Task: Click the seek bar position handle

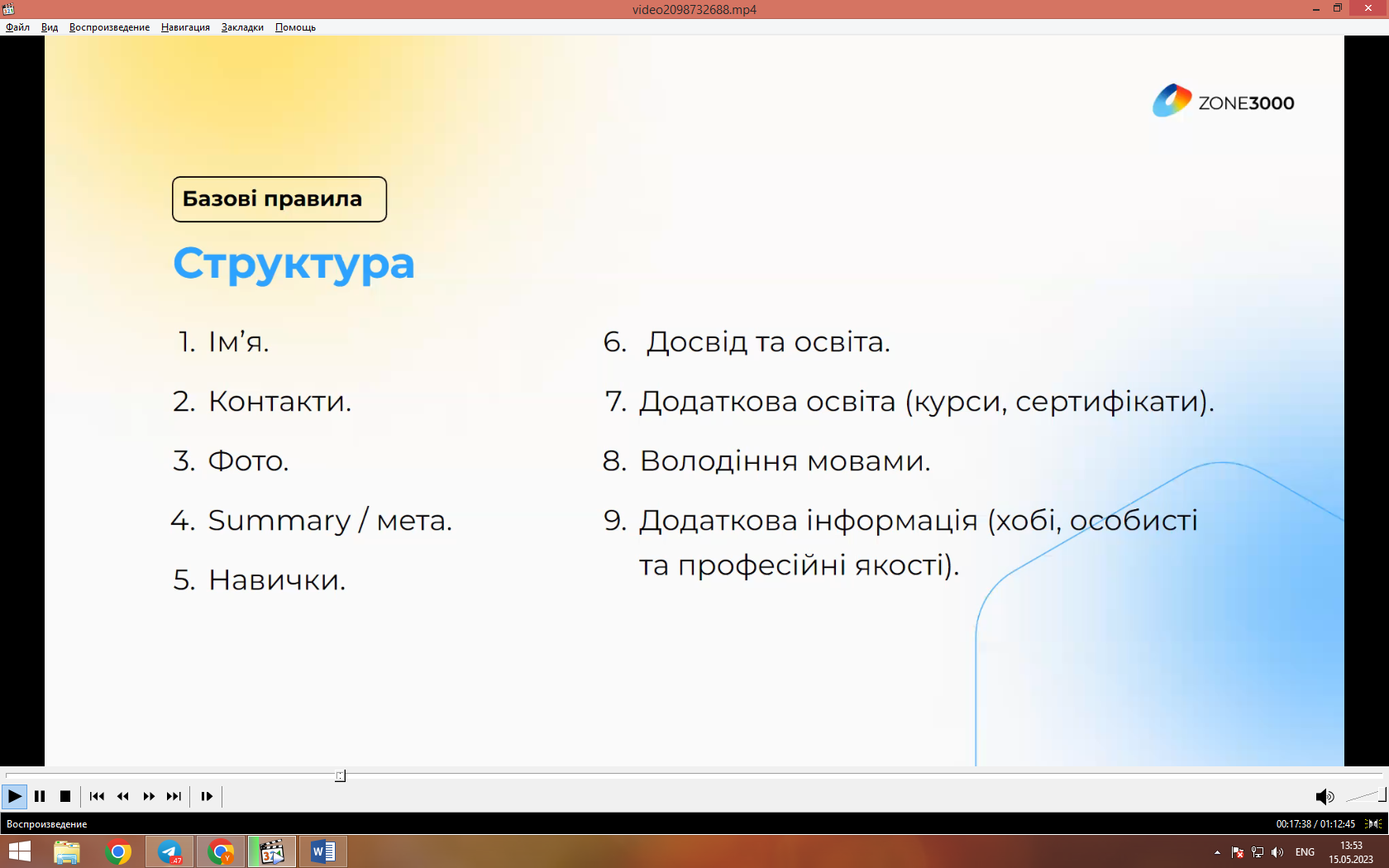Action: (340, 775)
